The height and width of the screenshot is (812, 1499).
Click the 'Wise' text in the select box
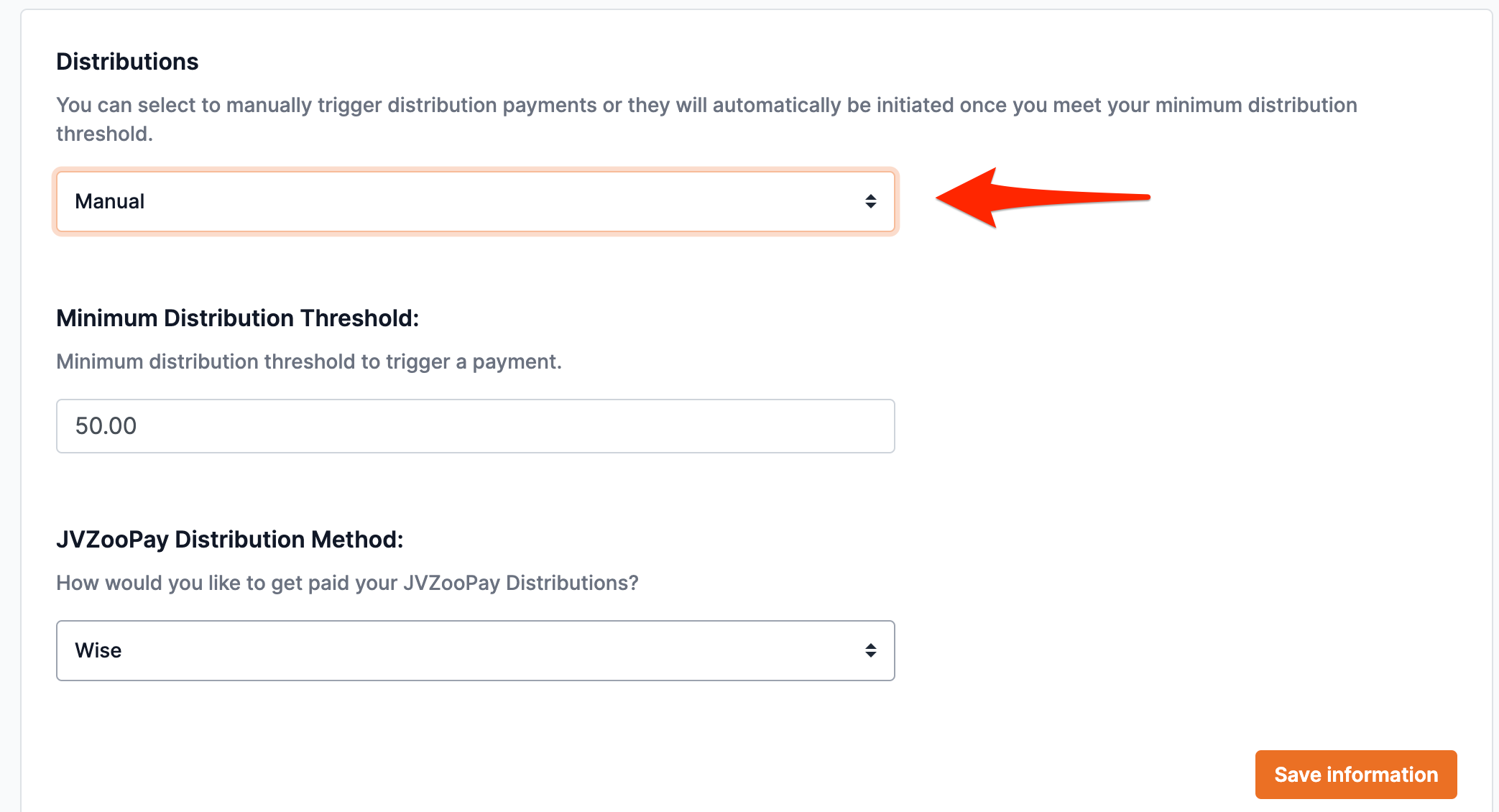pyautogui.click(x=98, y=651)
